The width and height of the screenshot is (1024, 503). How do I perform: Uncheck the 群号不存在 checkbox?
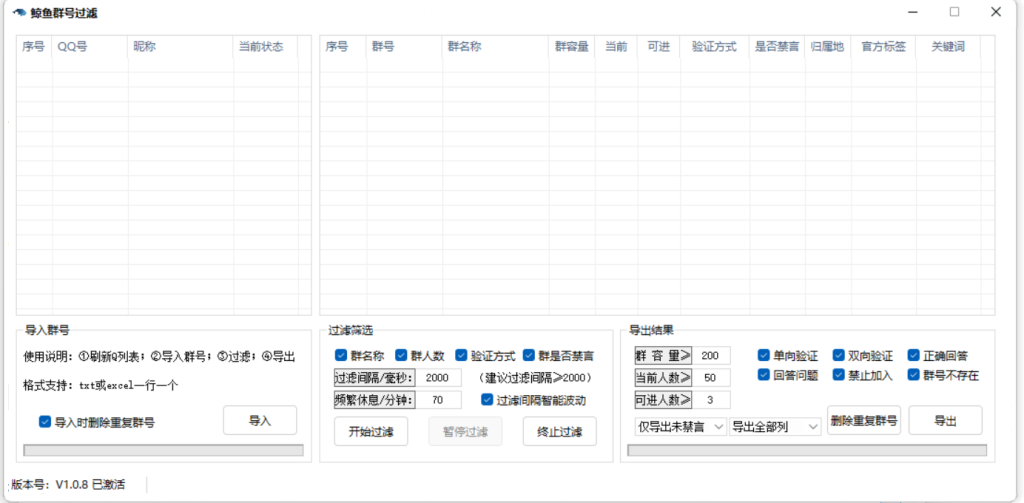pyautogui.click(x=914, y=375)
